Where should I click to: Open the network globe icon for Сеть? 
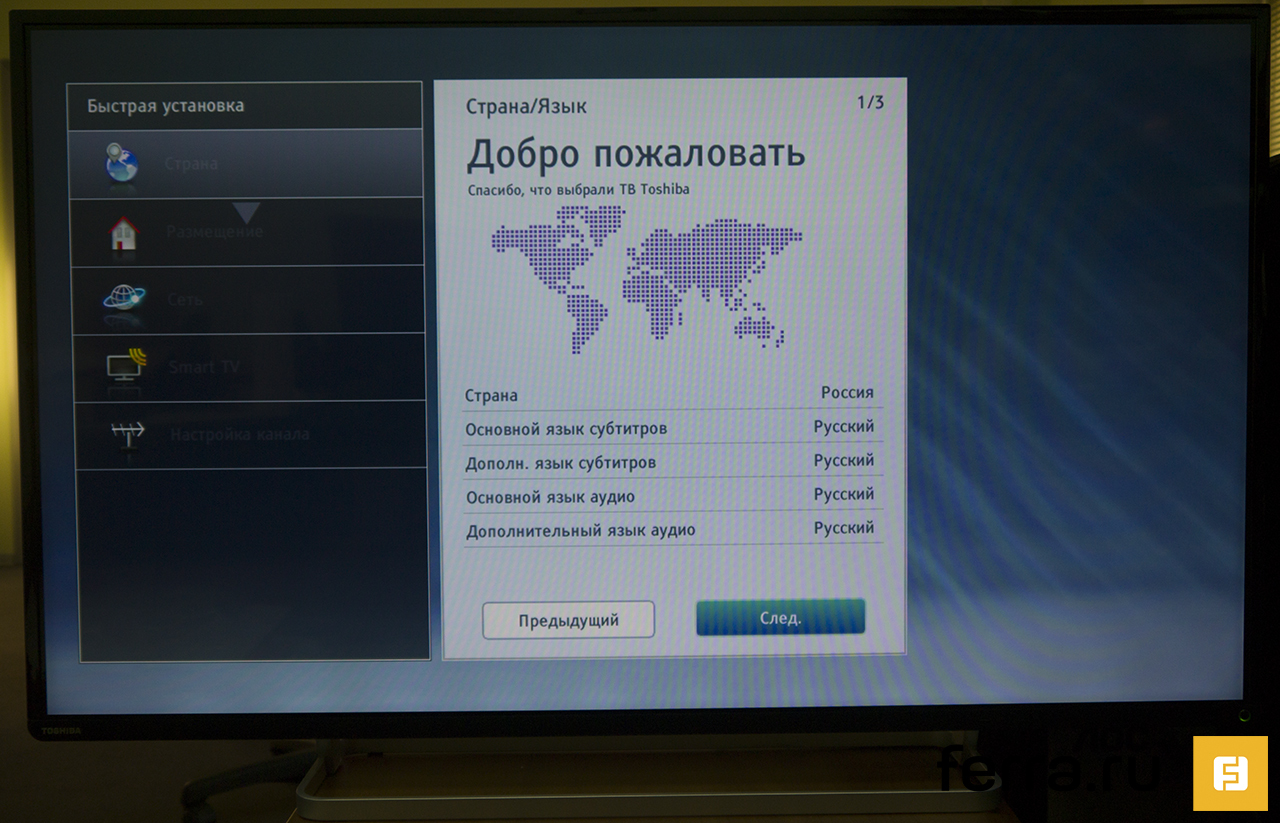pyautogui.click(x=124, y=299)
